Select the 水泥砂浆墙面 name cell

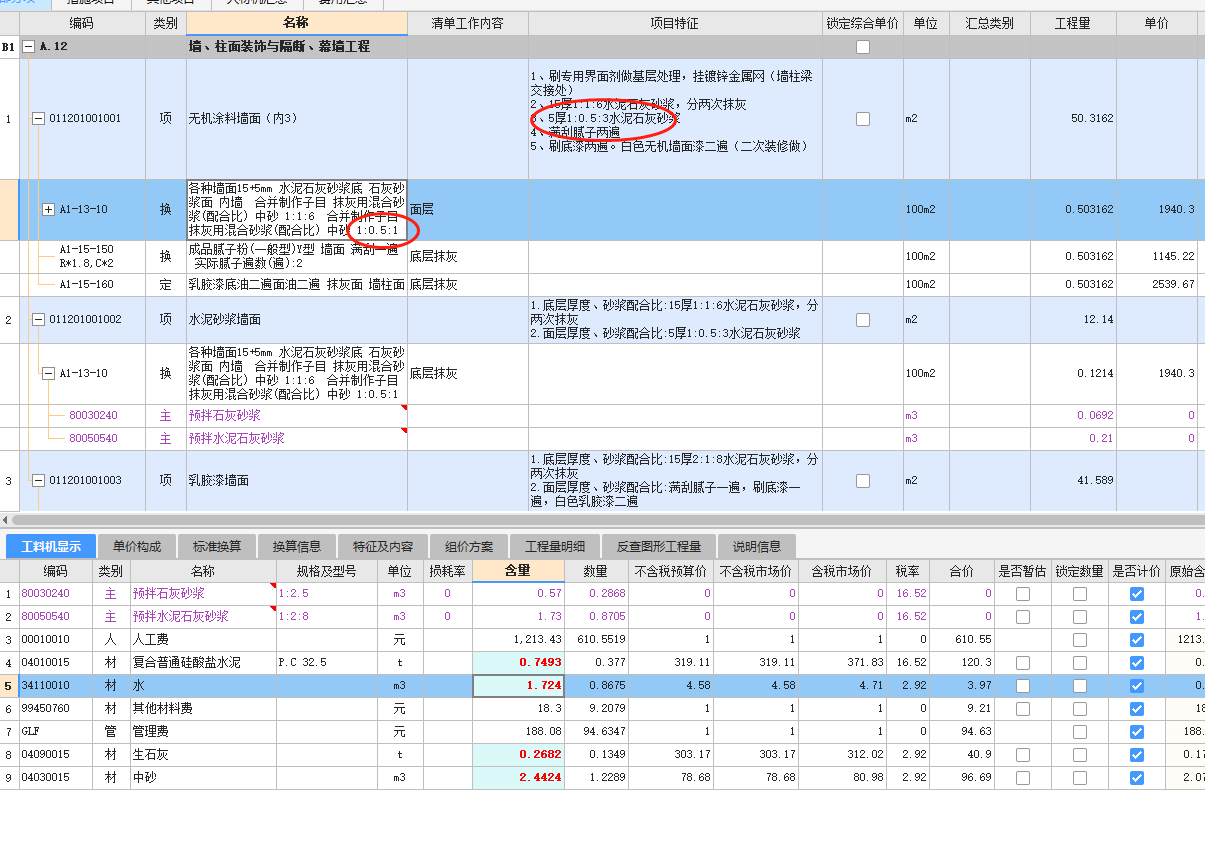(297, 319)
